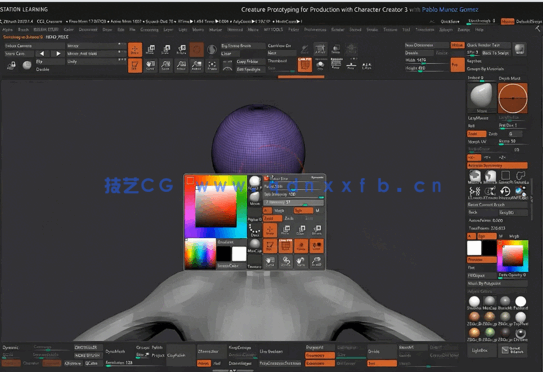Toggle the Adapt button at the bottom

click(204, 363)
